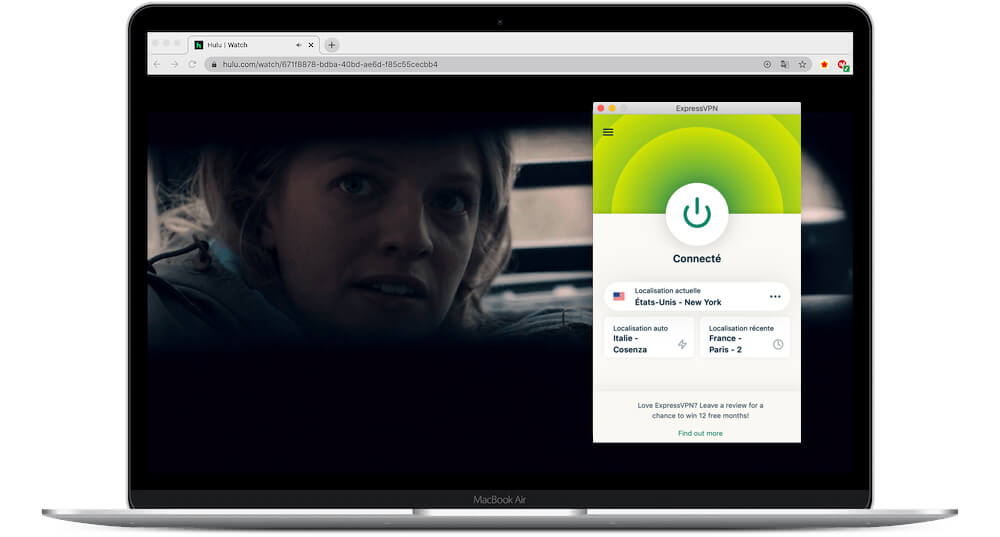Click the lightning bolt smart location icon
1000x537 pixels.
pos(682,344)
